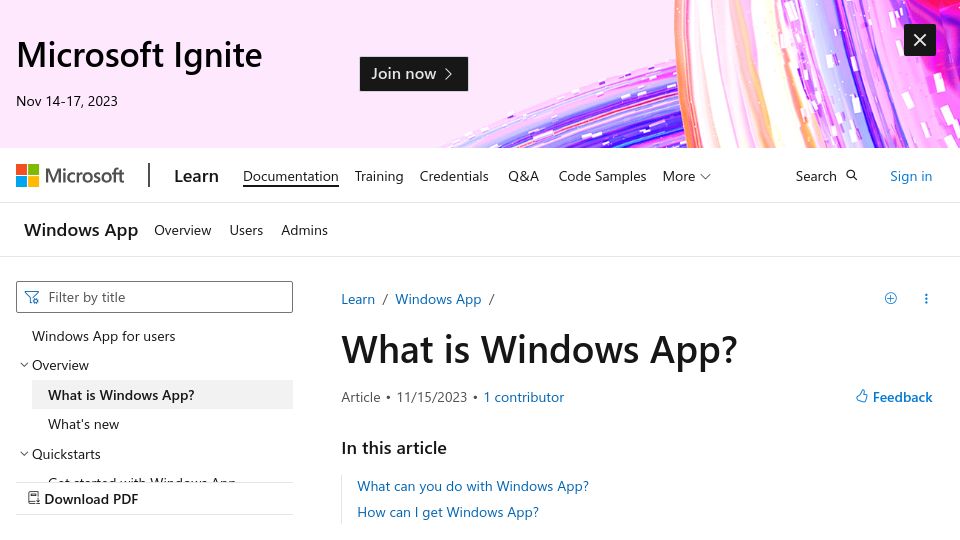The image size is (960, 540).
Task: Click the Sign in link
Action: coord(911,176)
